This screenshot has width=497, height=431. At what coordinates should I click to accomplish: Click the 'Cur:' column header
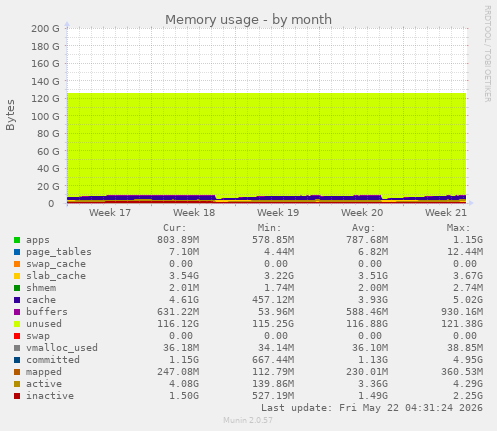click(175, 228)
